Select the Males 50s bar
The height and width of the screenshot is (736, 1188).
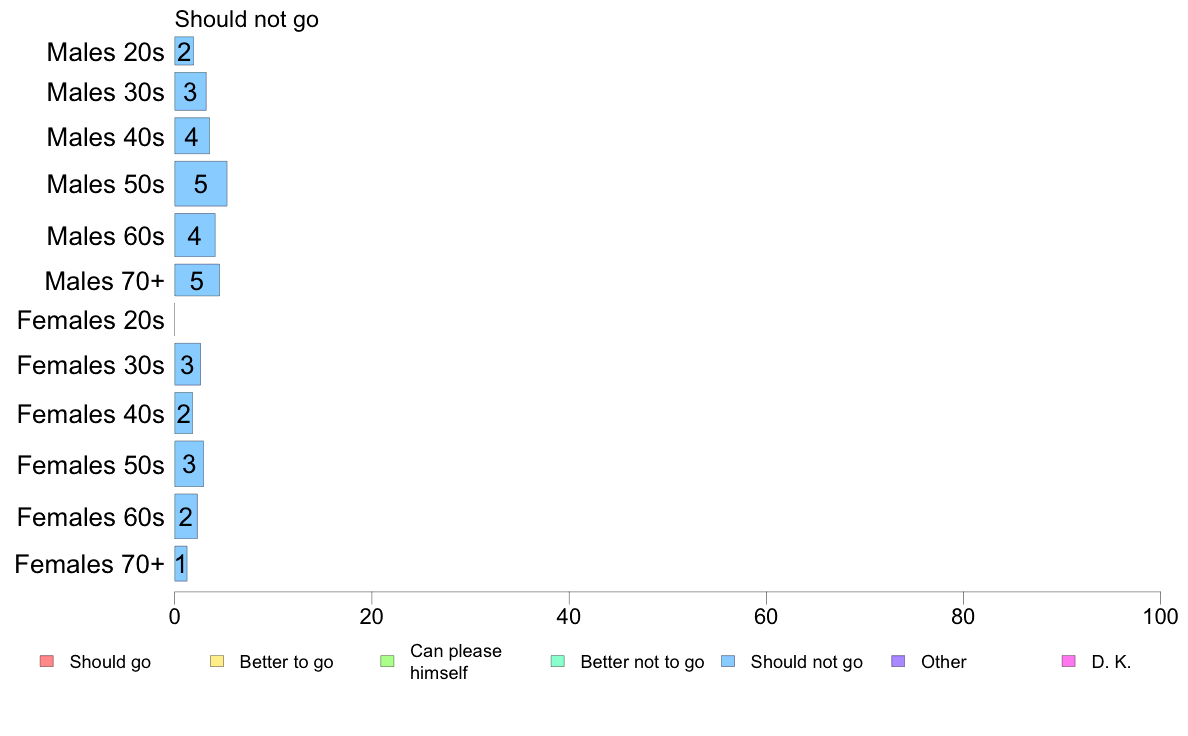click(201, 183)
